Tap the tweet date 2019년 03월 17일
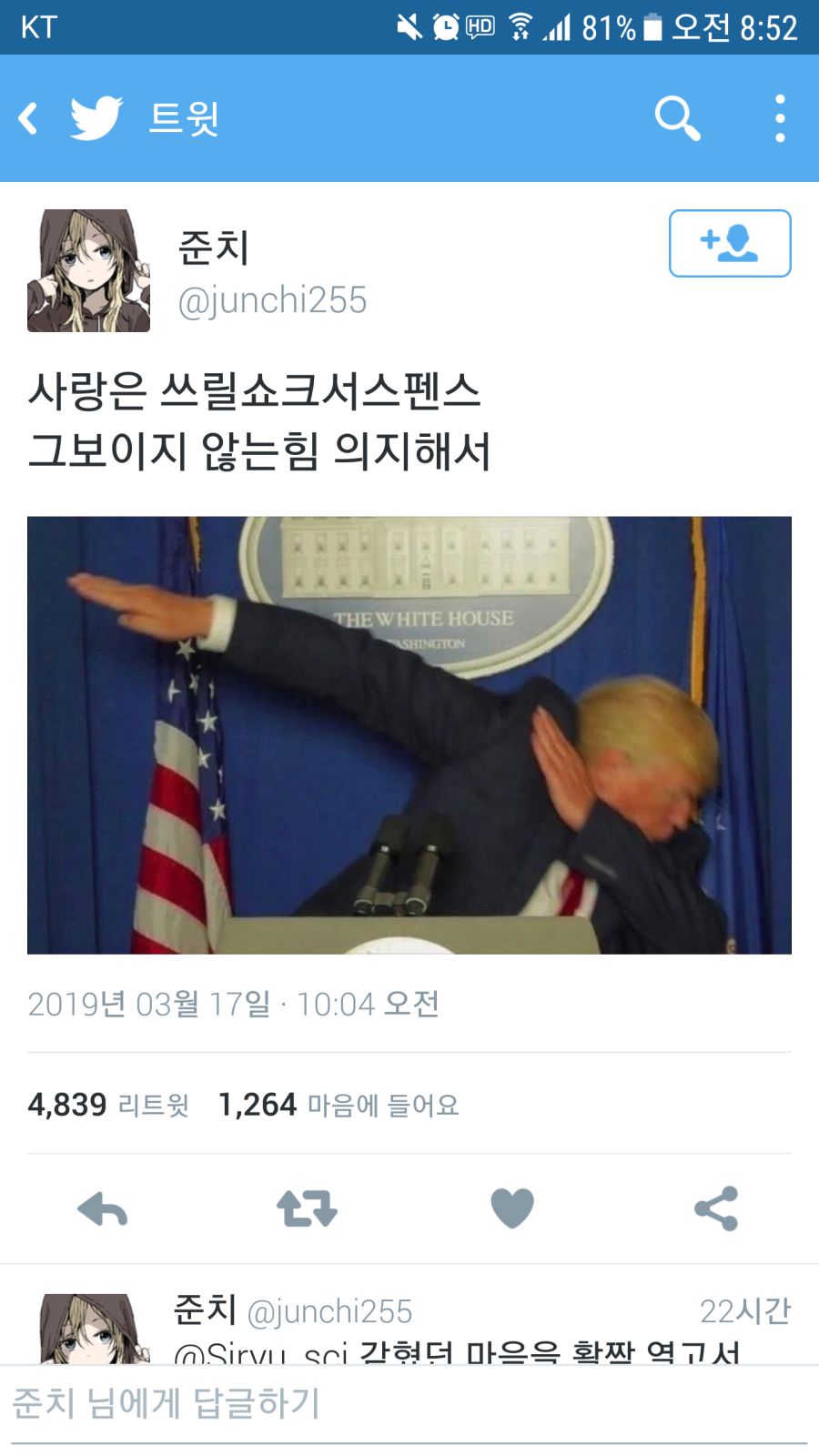 [x=149, y=1005]
